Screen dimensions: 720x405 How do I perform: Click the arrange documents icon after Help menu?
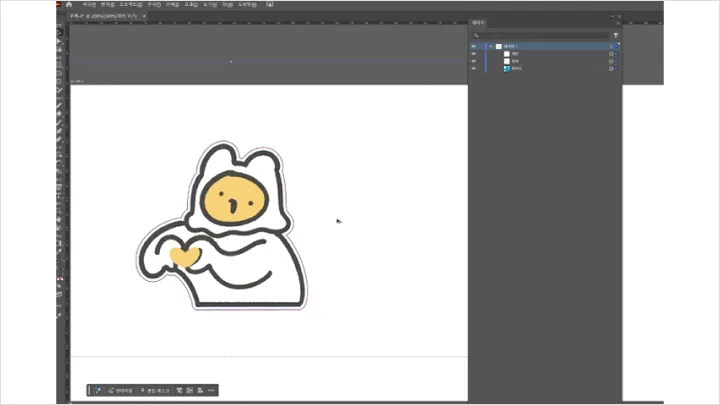click(270, 5)
